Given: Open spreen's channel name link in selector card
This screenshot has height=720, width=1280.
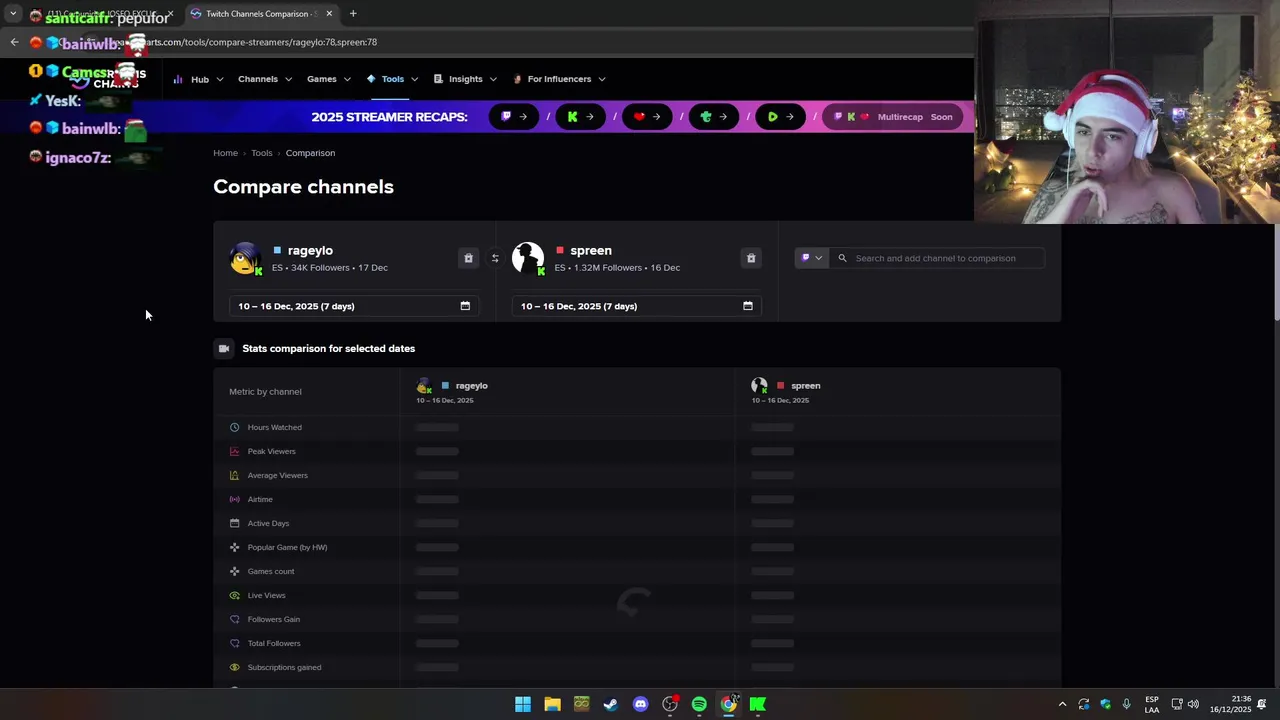Looking at the screenshot, I should pyautogui.click(x=591, y=250).
